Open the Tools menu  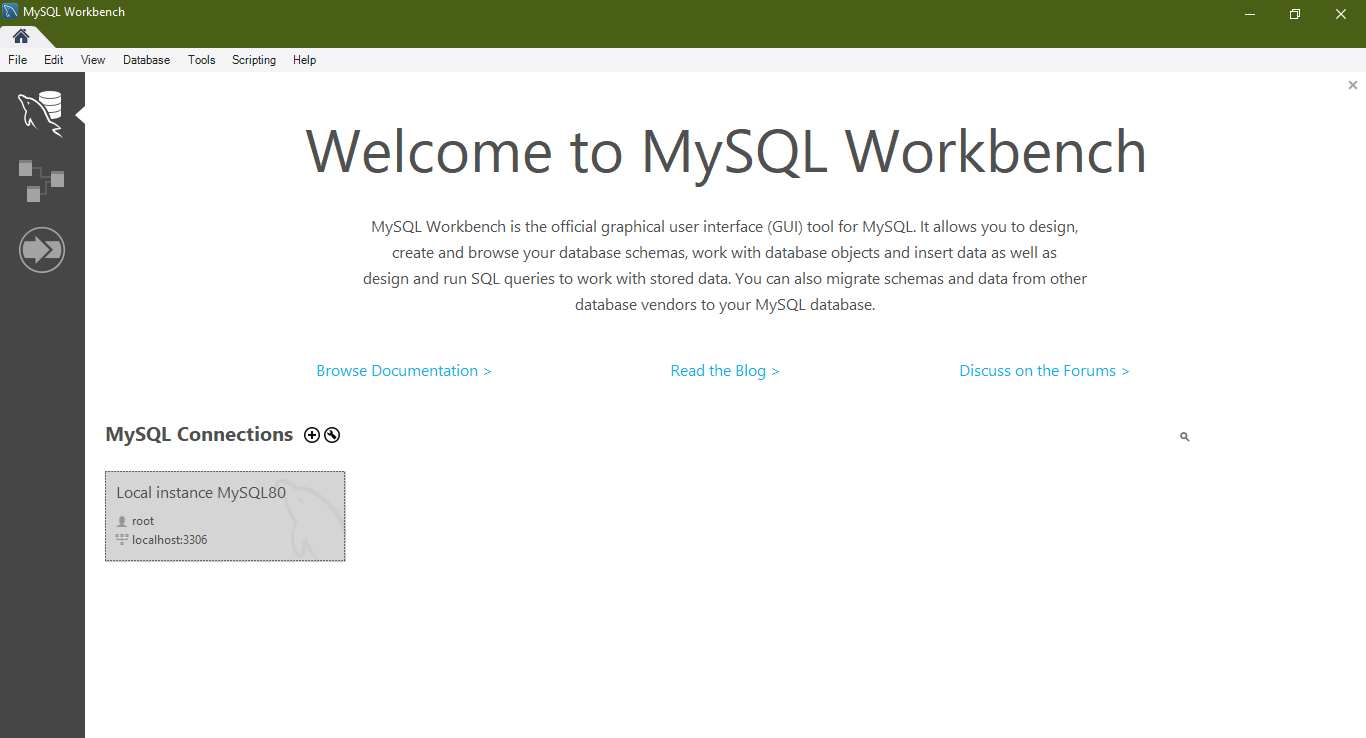pos(202,60)
